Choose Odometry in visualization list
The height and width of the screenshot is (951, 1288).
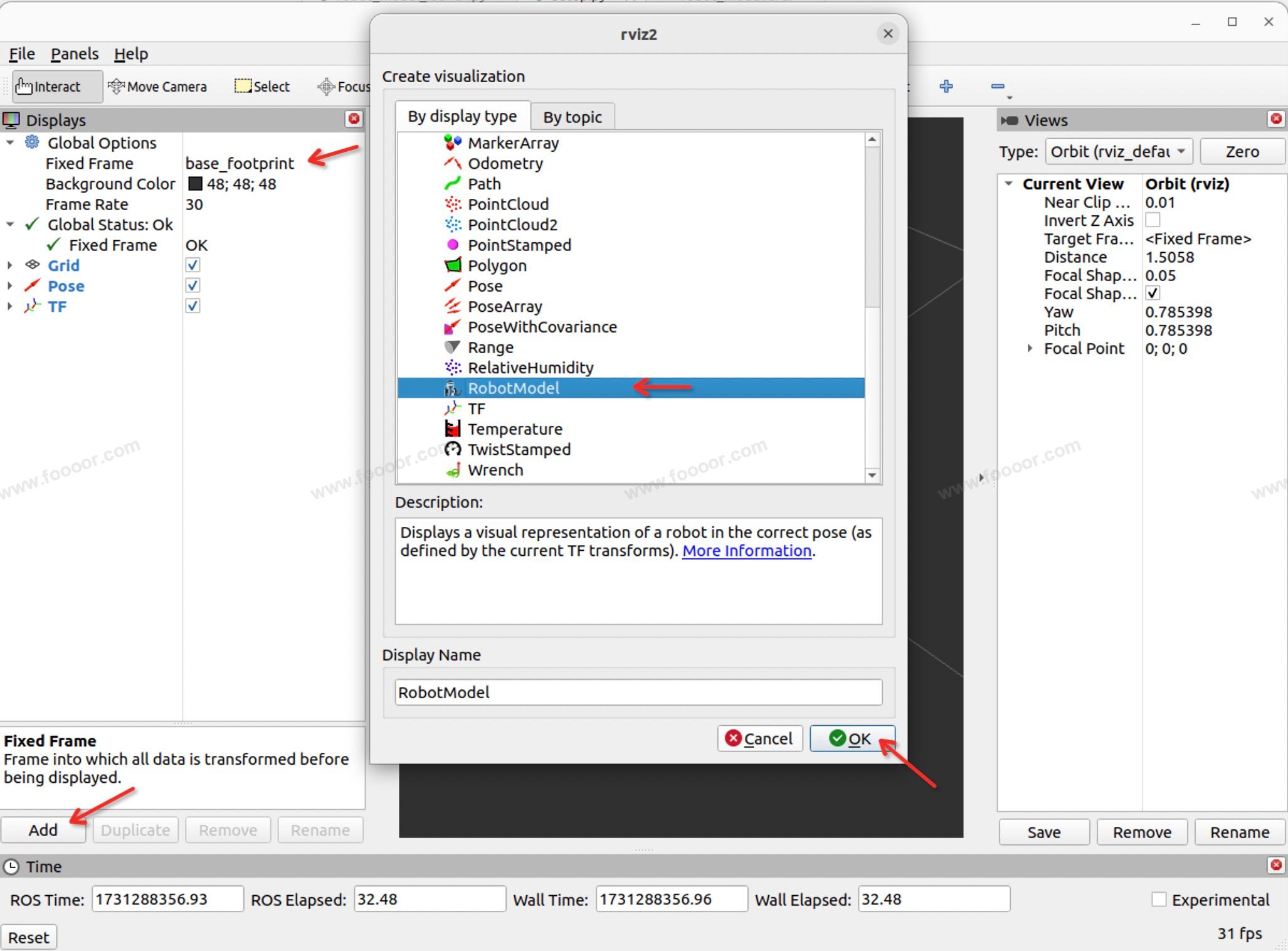click(505, 164)
